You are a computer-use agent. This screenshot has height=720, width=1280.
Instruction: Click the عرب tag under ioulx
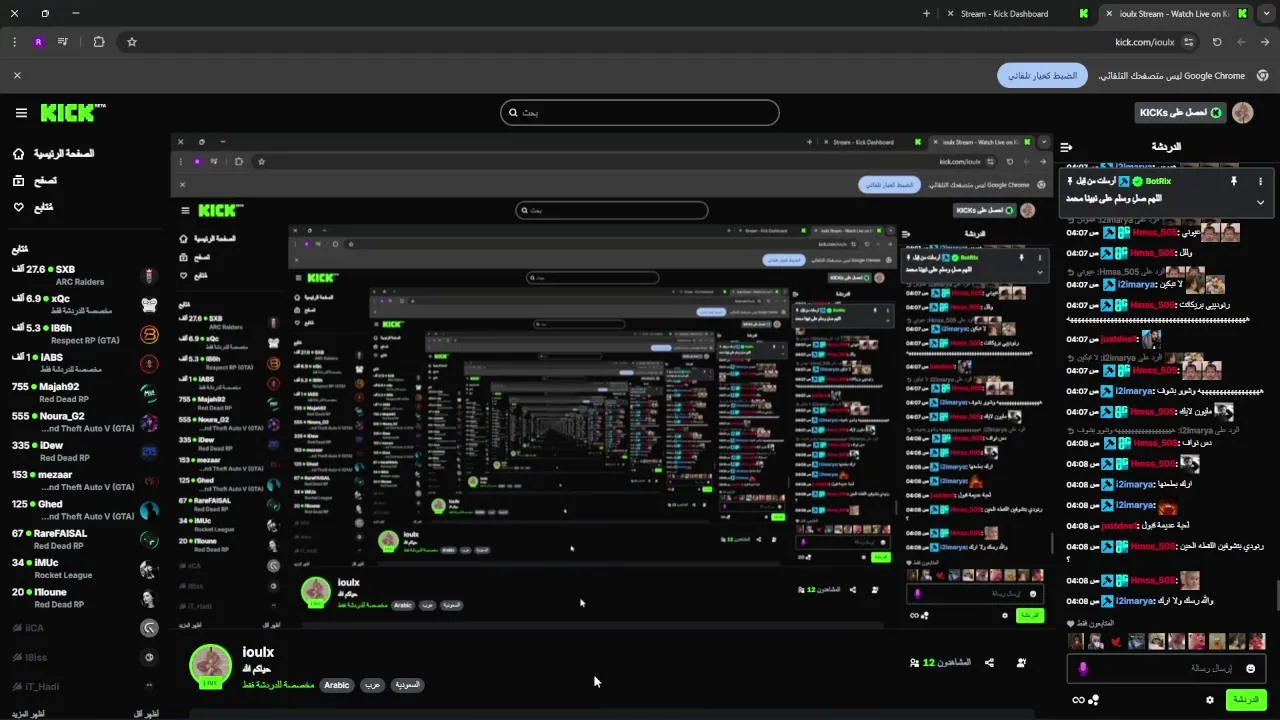(372, 685)
